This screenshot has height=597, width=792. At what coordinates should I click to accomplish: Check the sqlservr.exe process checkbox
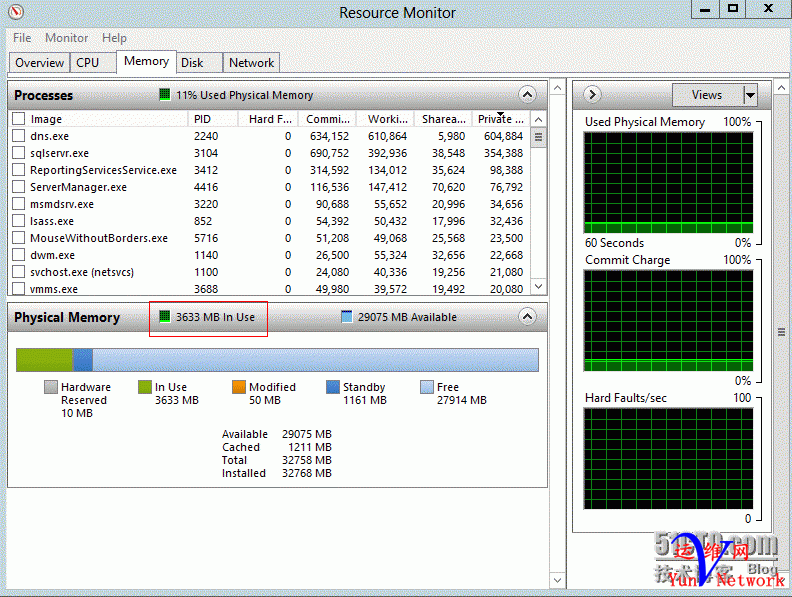[x=19, y=153]
